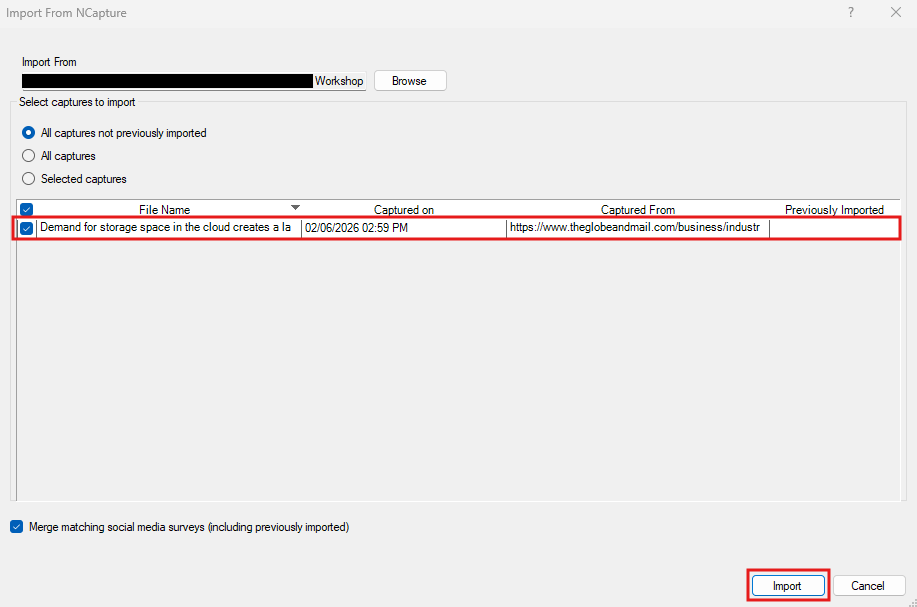Click the Import button
Screen dimensions: 917x607
[x=787, y=585]
